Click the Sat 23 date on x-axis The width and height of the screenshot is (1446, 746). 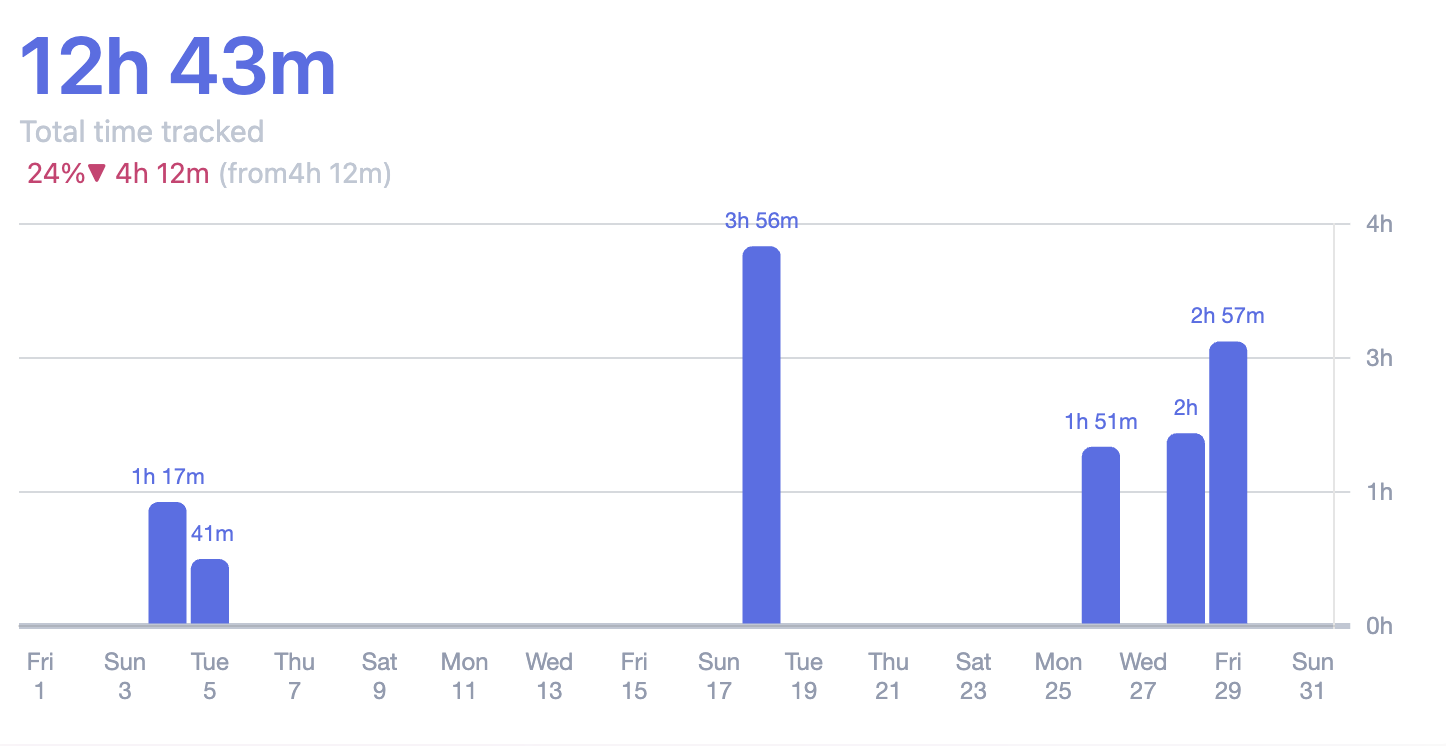click(x=973, y=676)
